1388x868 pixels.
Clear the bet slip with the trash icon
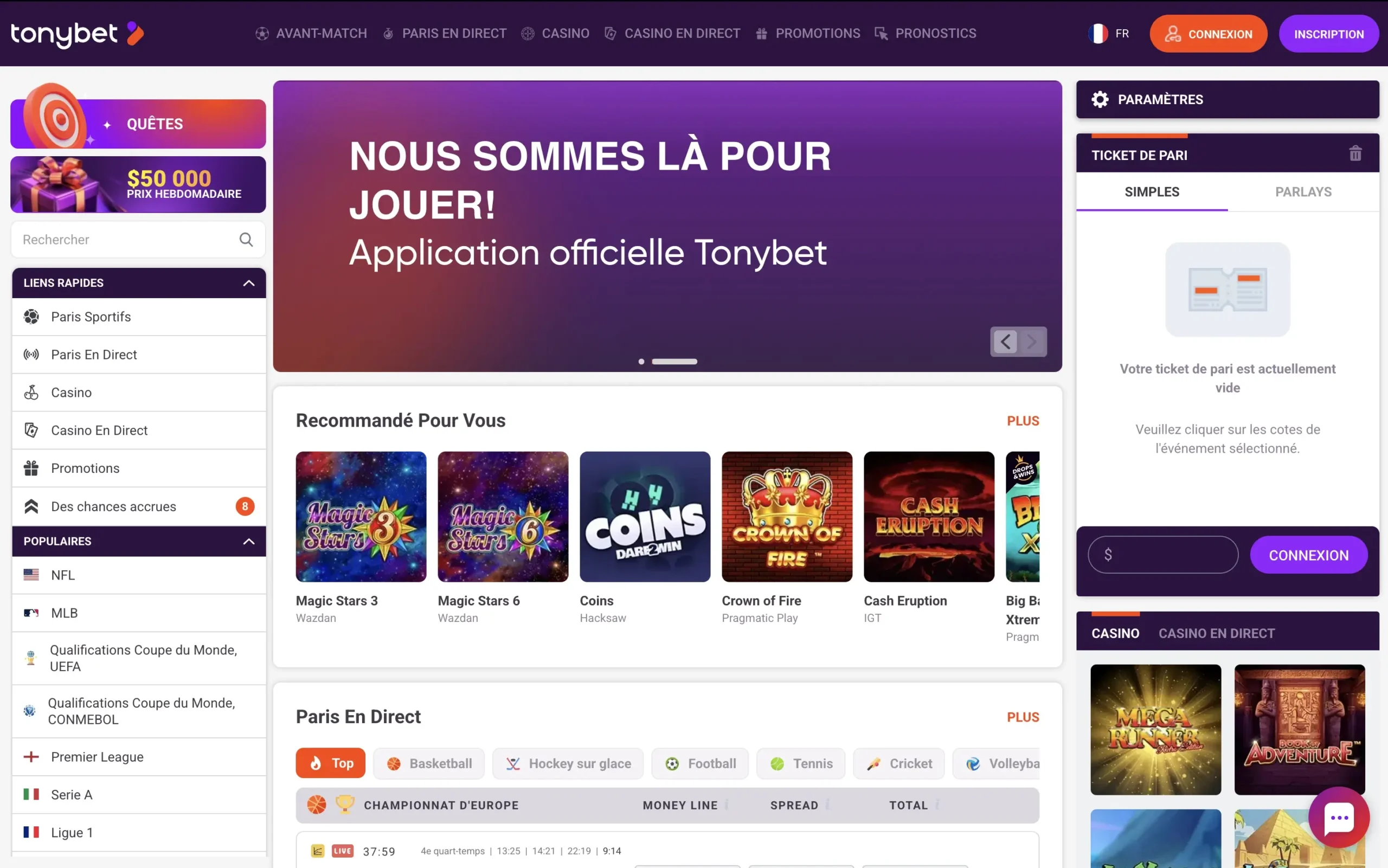pyautogui.click(x=1355, y=153)
